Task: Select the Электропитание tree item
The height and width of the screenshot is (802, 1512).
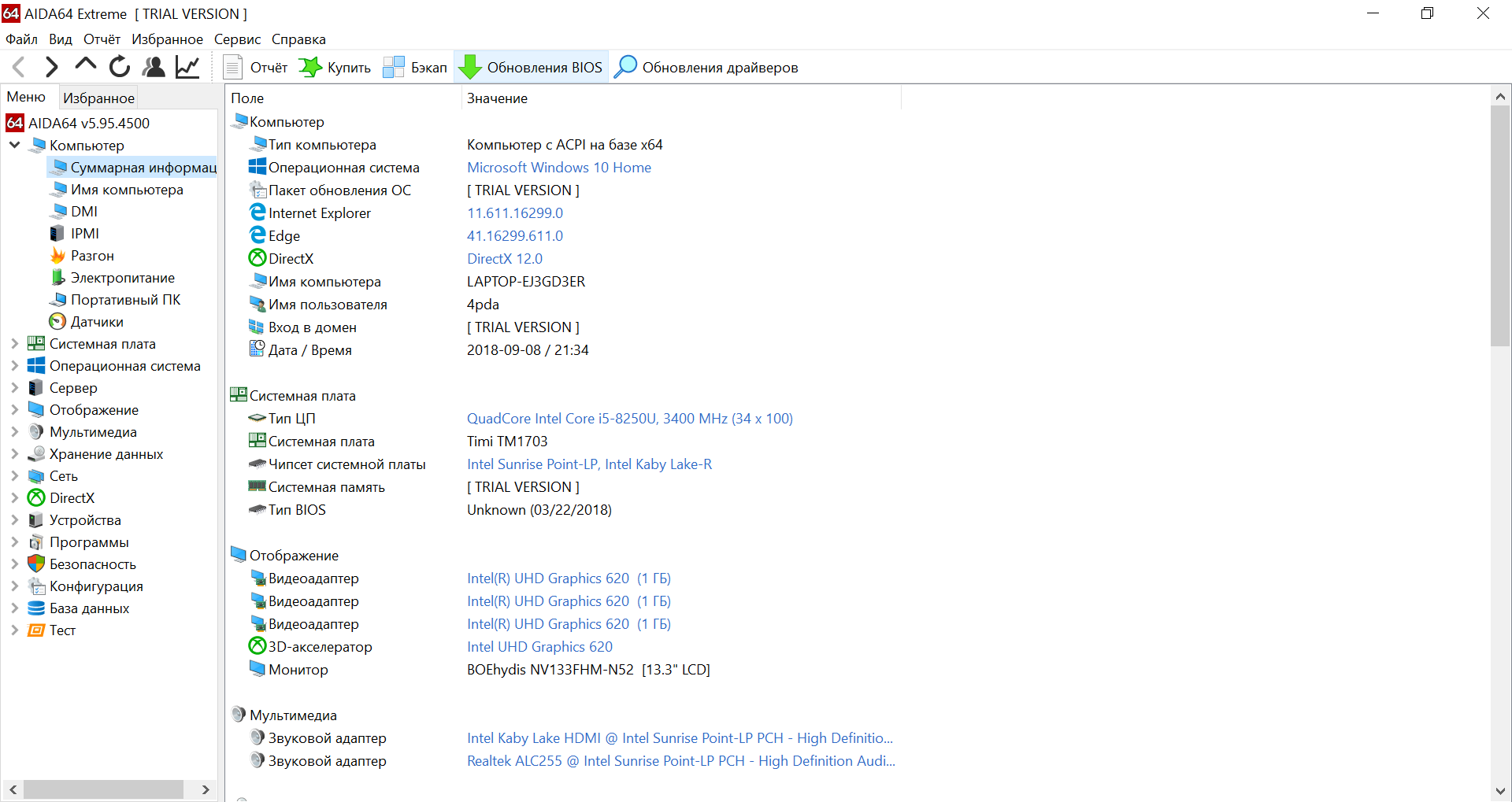Action: [x=113, y=278]
